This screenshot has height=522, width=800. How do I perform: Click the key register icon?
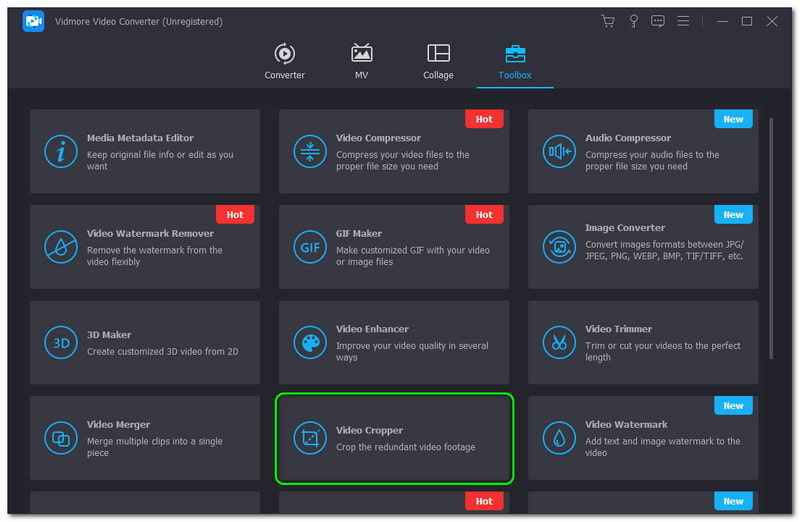[x=633, y=21]
